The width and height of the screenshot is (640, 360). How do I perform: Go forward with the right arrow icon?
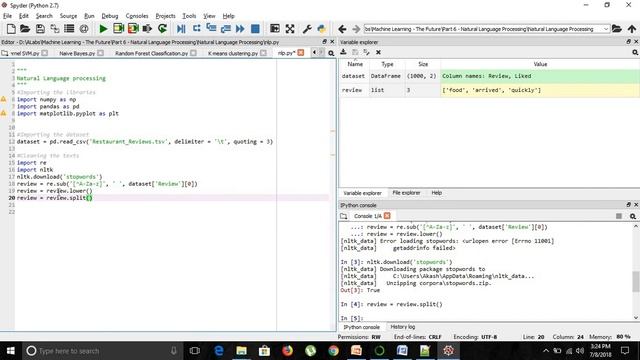(x=356, y=29)
